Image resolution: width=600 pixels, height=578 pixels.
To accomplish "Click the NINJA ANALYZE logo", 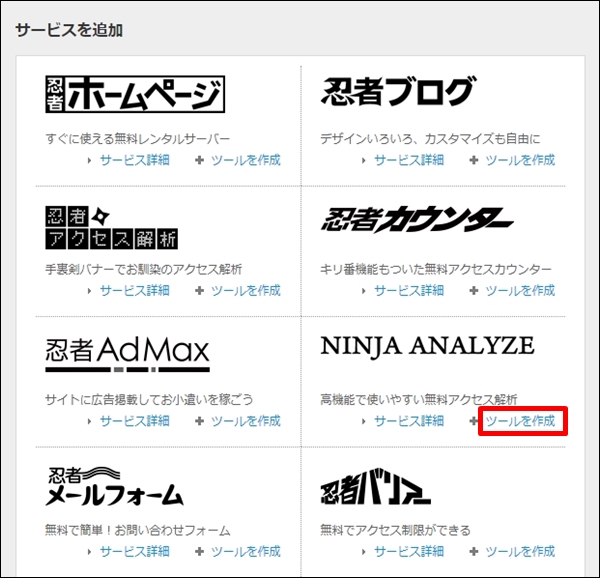I will (x=427, y=346).
